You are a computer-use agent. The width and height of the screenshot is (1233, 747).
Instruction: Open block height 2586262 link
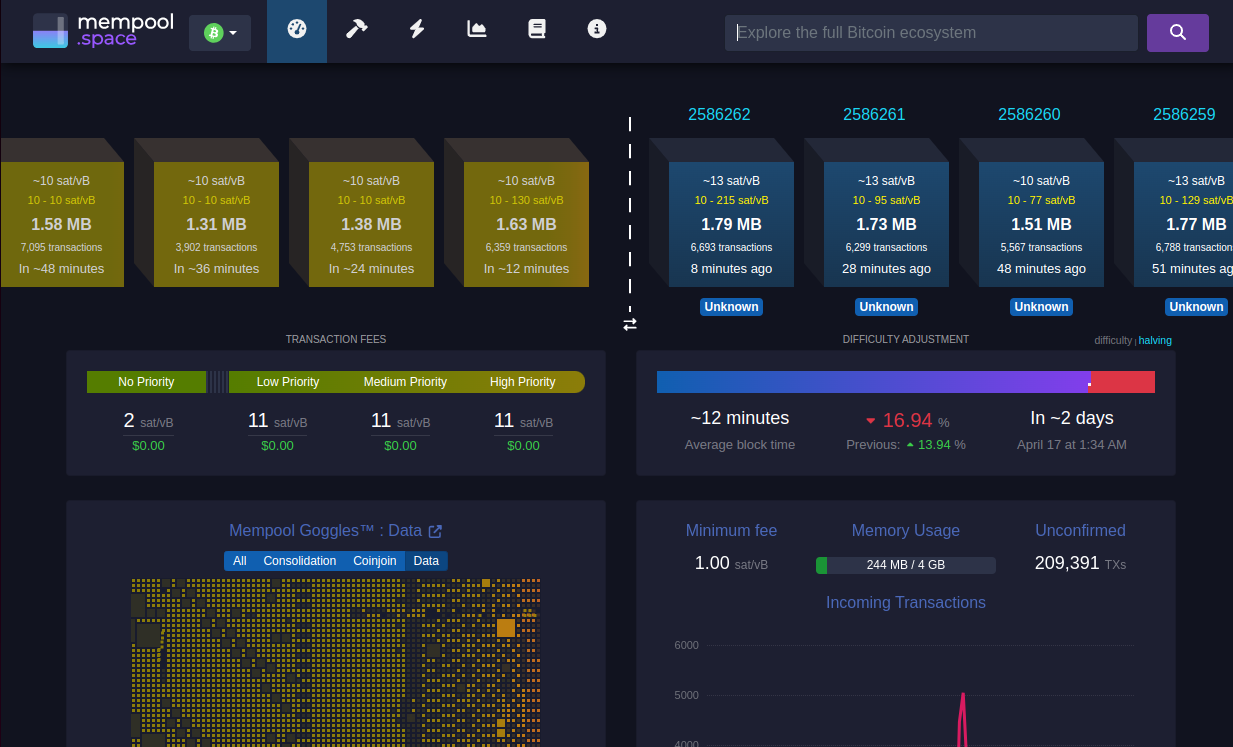(719, 114)
